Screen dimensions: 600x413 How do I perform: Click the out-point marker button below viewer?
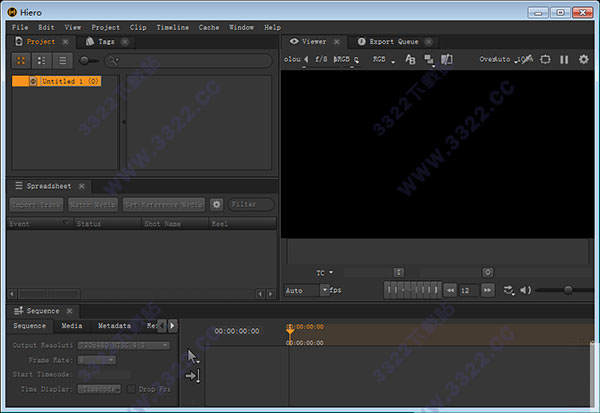pos(488,272)
